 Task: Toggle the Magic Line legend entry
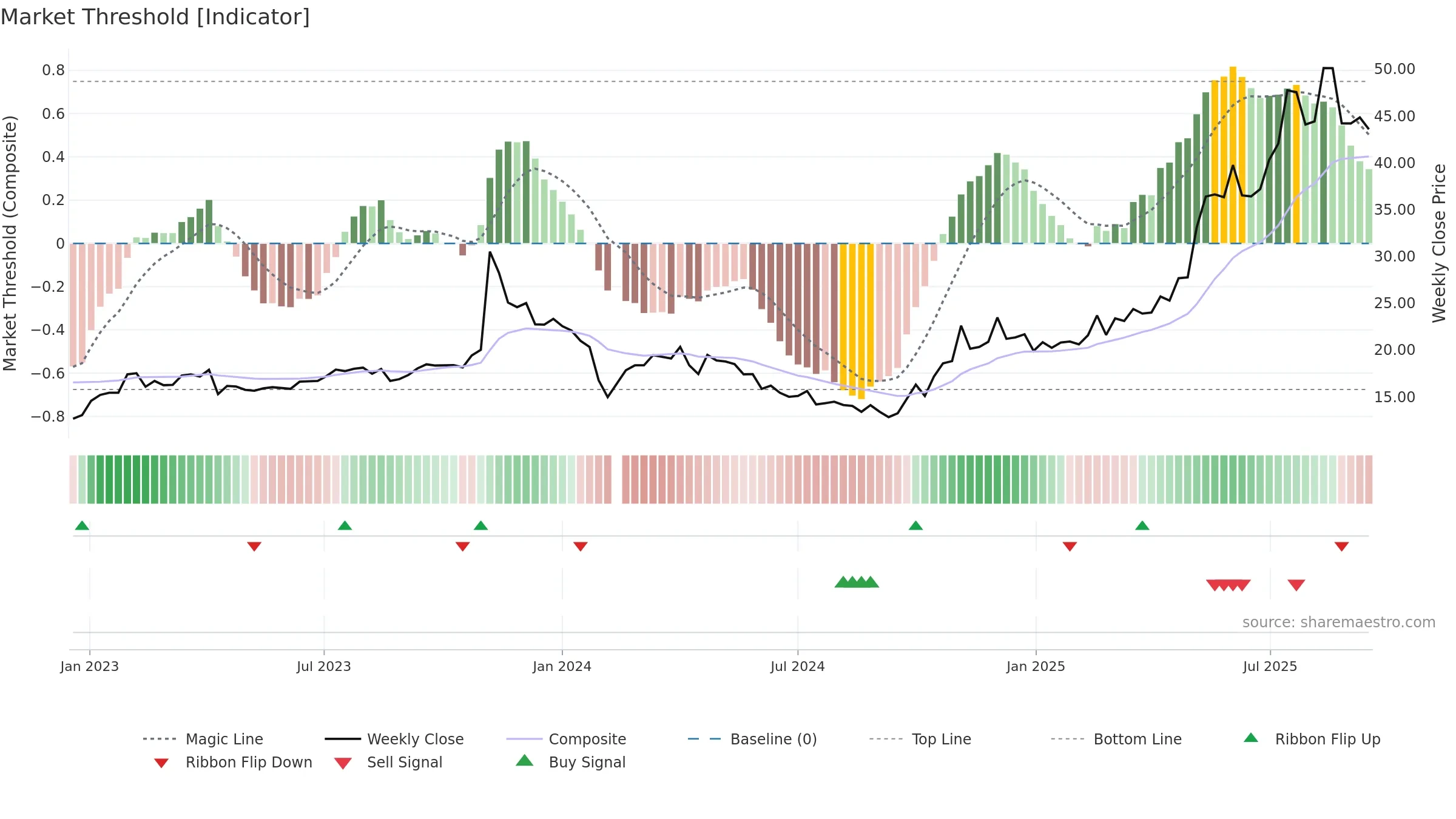[203, 739]
